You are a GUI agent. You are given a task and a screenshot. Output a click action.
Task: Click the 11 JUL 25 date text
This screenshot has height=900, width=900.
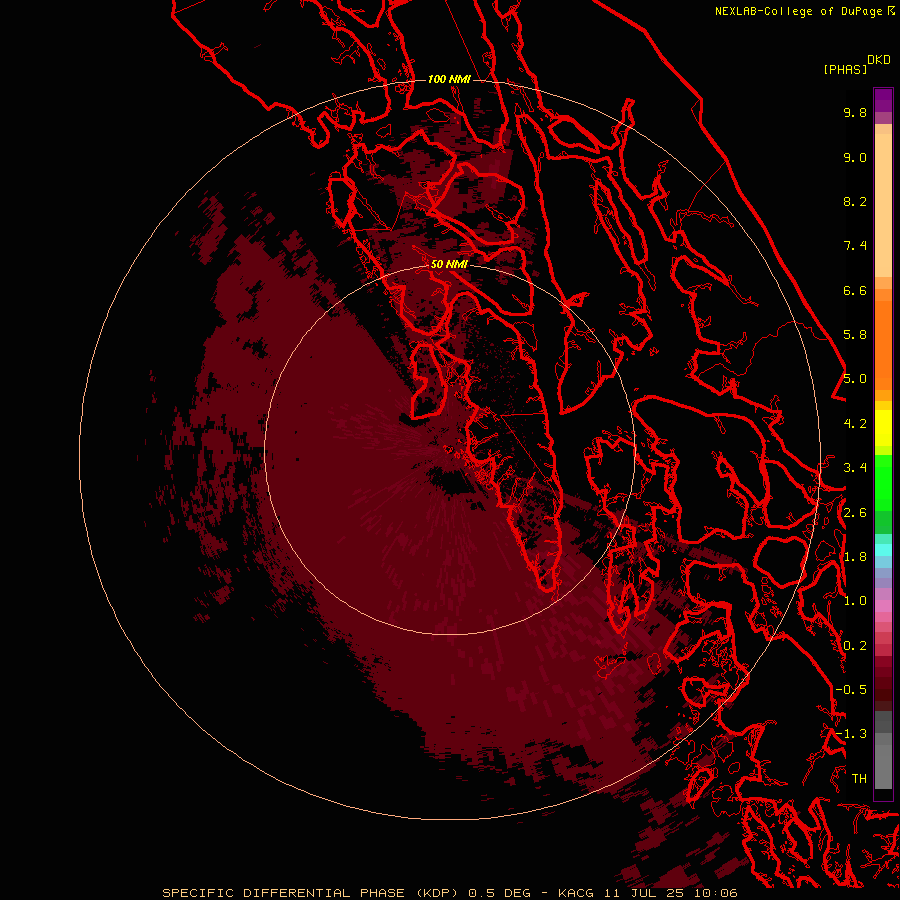point(642,893)
